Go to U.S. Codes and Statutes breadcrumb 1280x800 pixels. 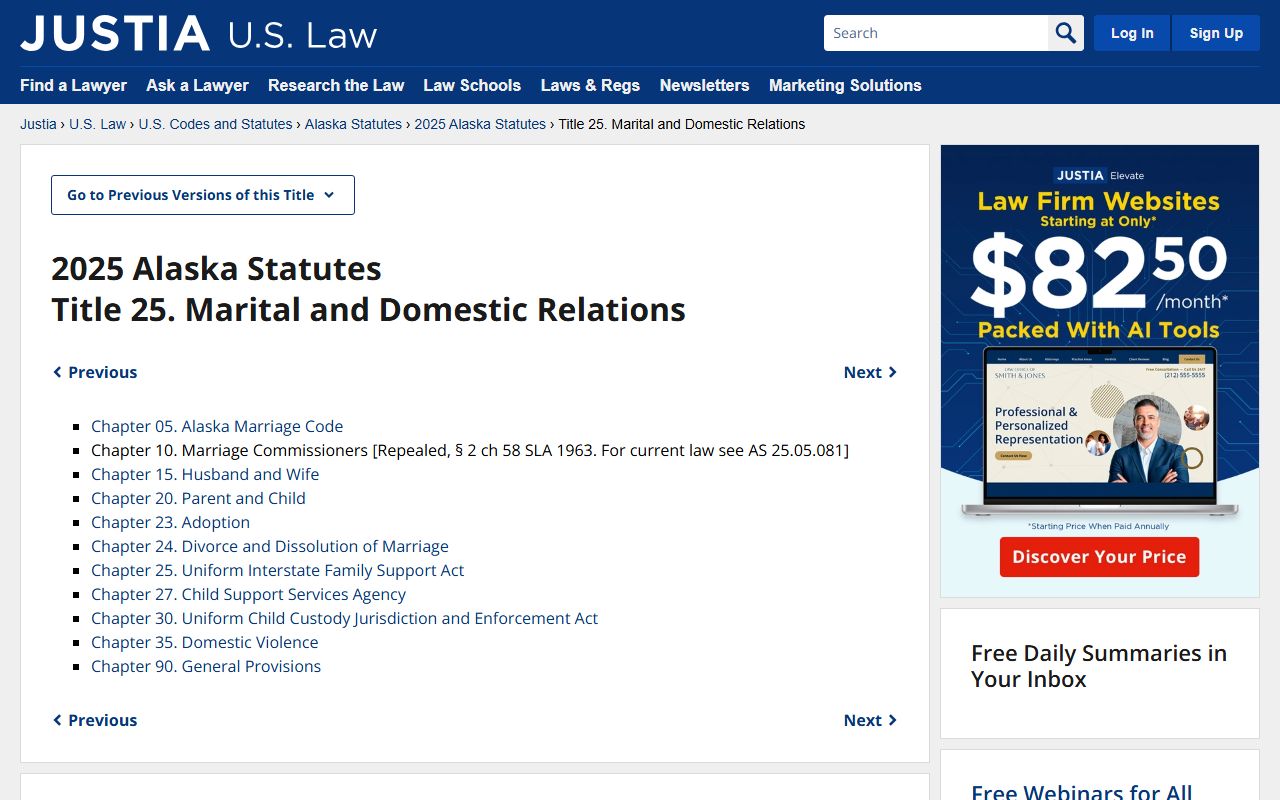click(x=215, y=124)
